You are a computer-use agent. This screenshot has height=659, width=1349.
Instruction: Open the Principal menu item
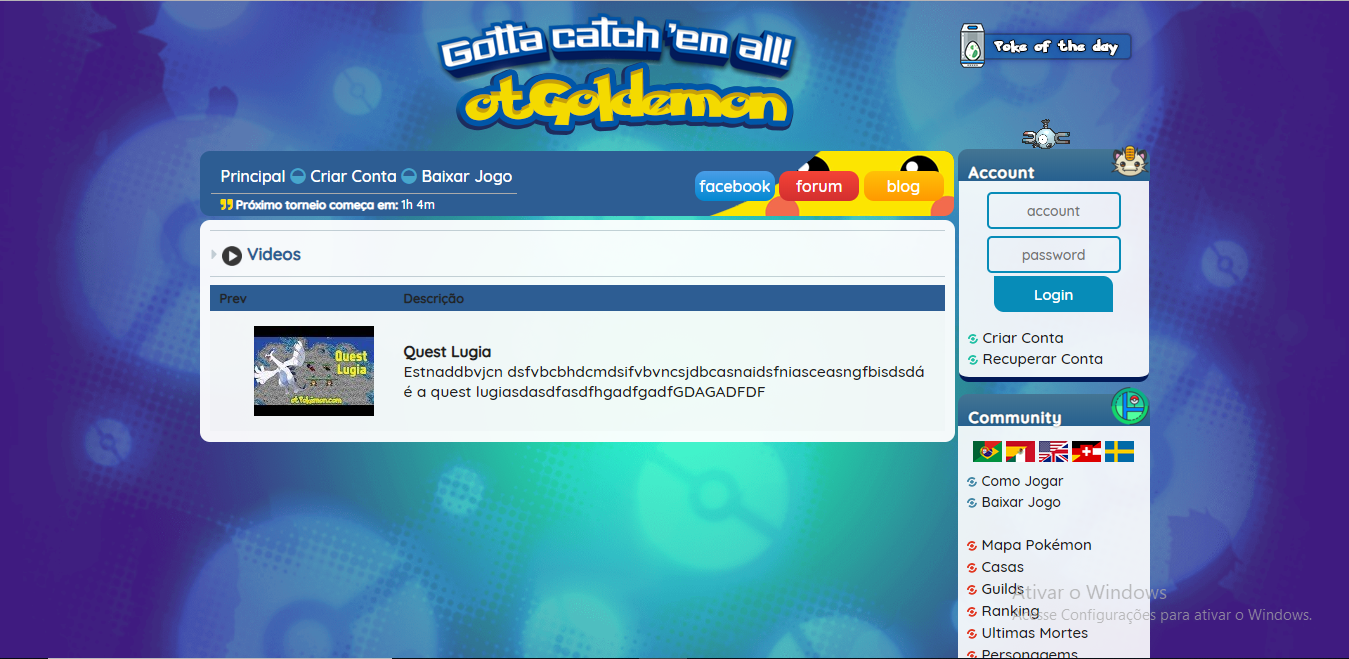point(252,176)
